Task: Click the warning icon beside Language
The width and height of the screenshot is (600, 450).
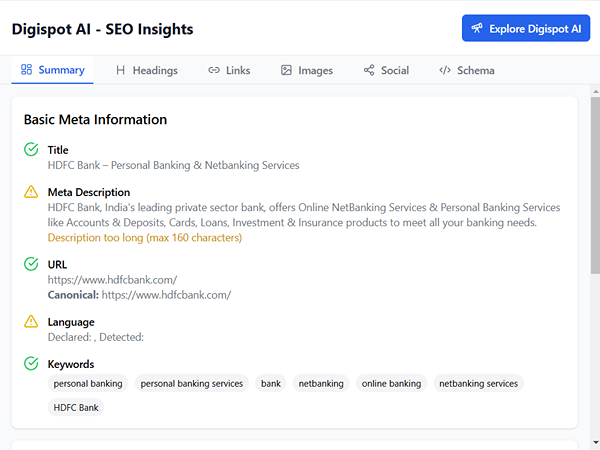Action: (31, 321)
